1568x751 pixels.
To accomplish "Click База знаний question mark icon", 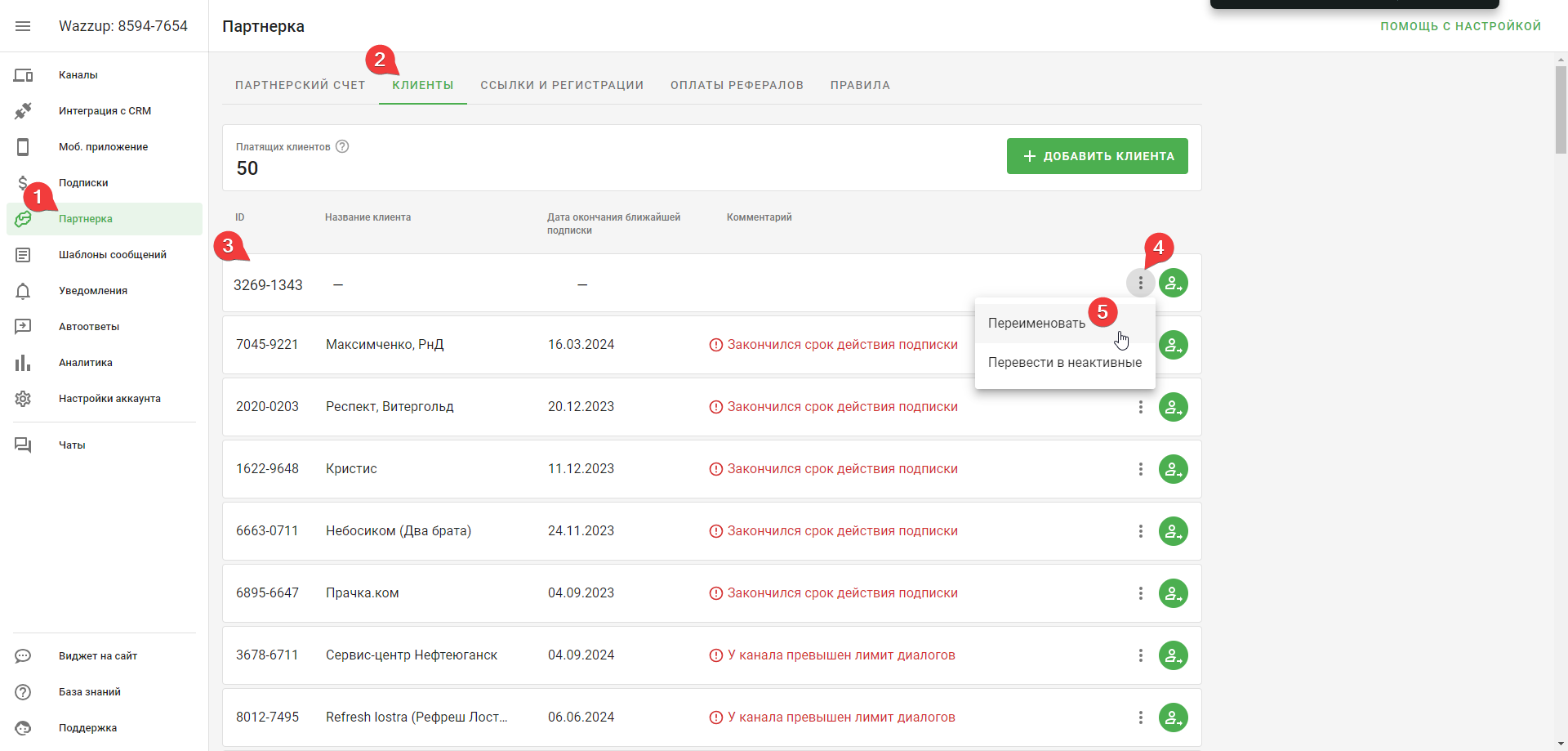I will pos(23,692).
